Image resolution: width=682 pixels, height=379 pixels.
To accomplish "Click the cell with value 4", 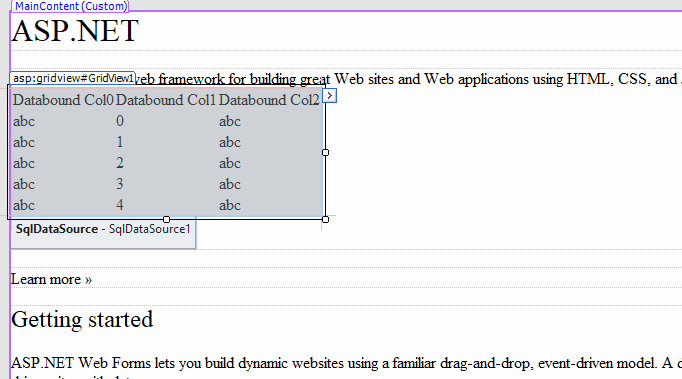I will pos(120,205).
